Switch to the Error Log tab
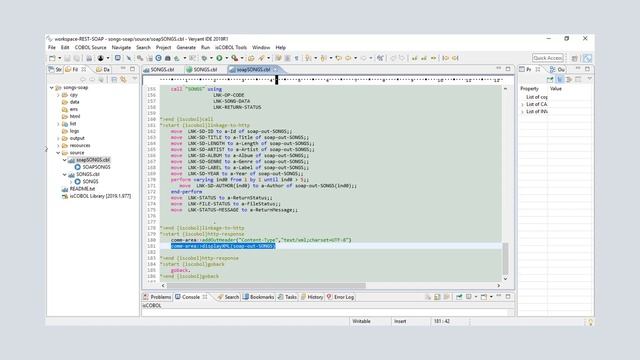This screenshot has height=360, width=640. coord(340,297)
